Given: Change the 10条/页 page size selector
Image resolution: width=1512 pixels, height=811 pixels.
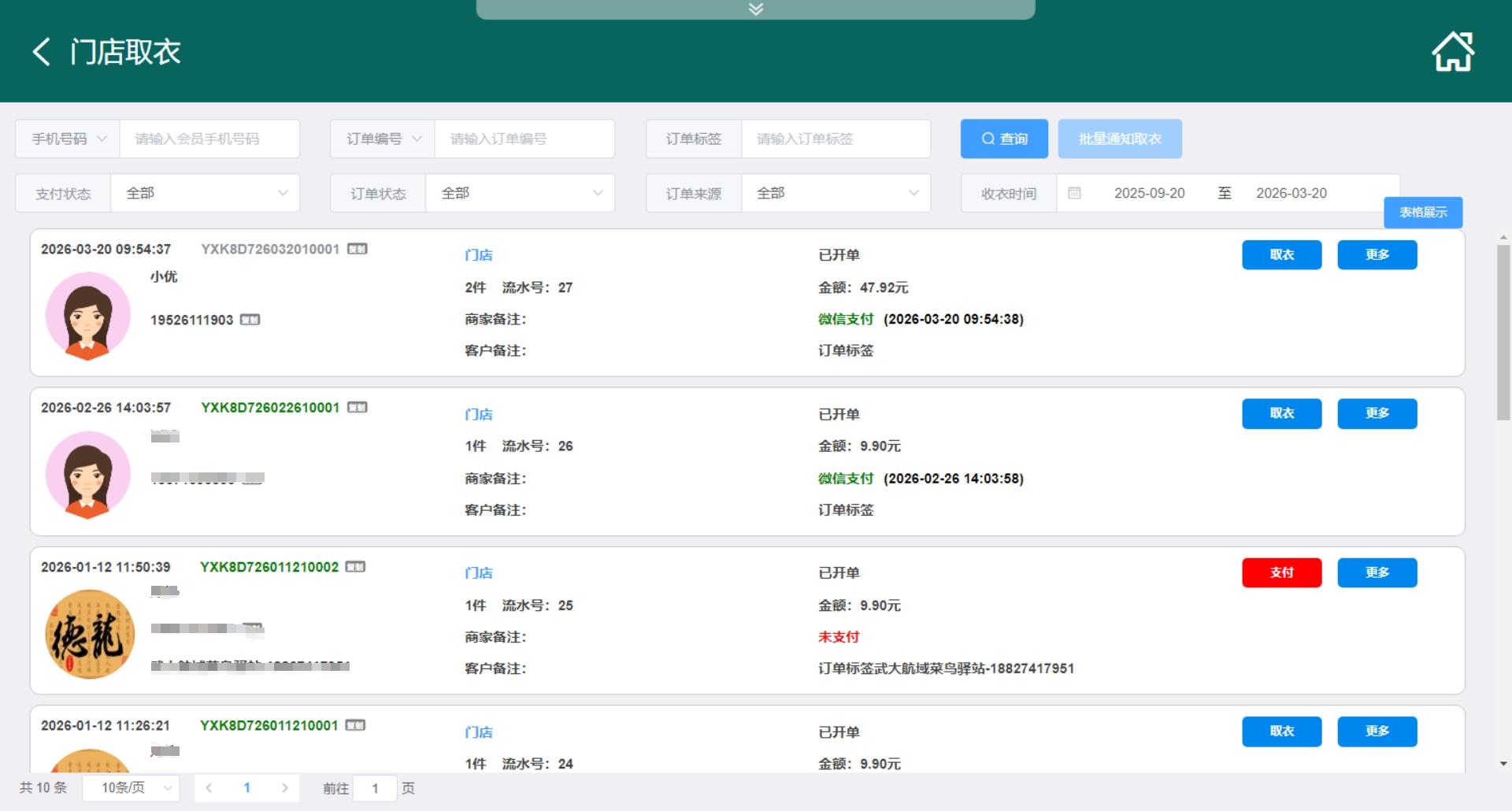Looking at the screenshot, I should tap(131, 787).
